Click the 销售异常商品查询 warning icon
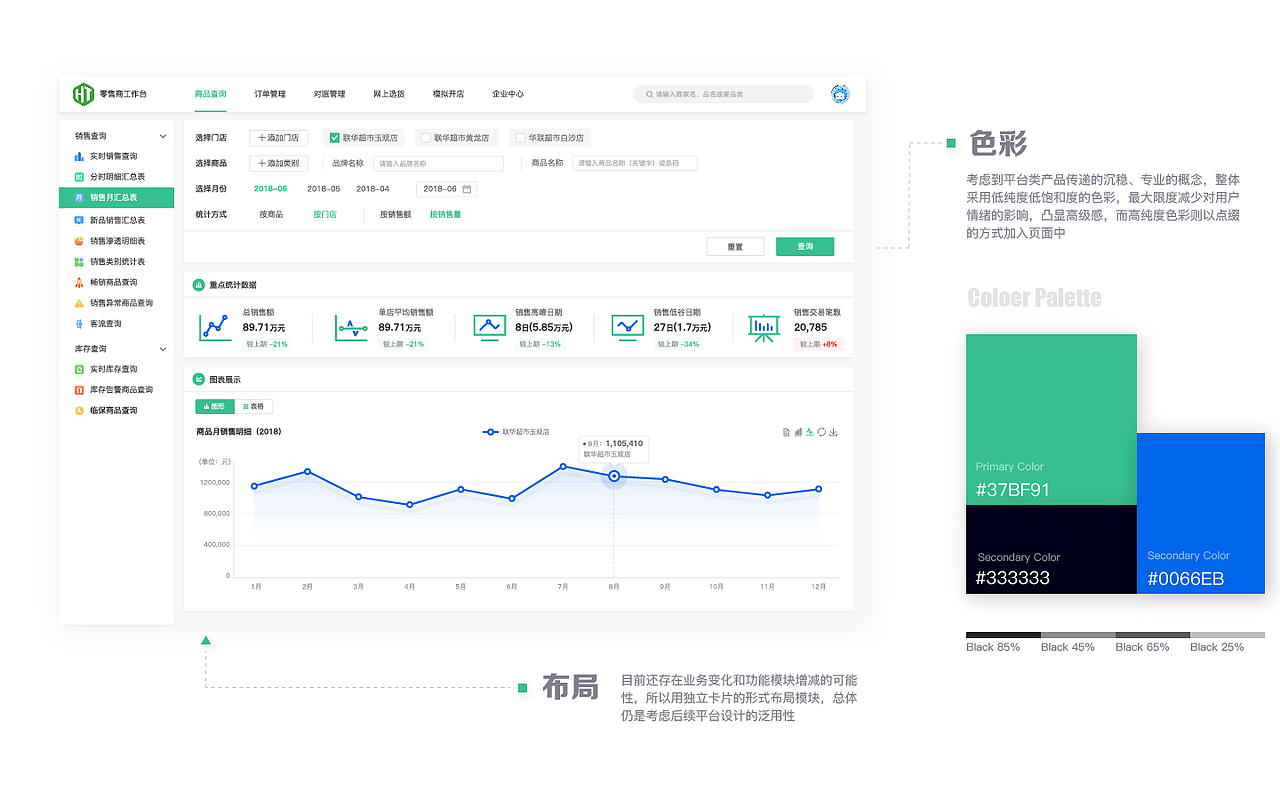The image size is (1280, 800). click(80, 303)
